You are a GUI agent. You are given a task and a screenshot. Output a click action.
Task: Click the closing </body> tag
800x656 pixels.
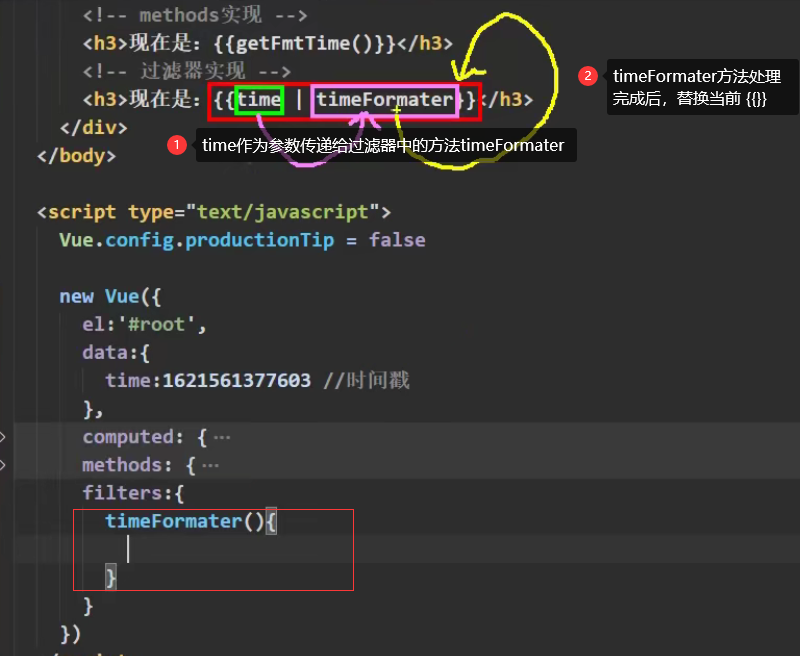tap(77, 156)
